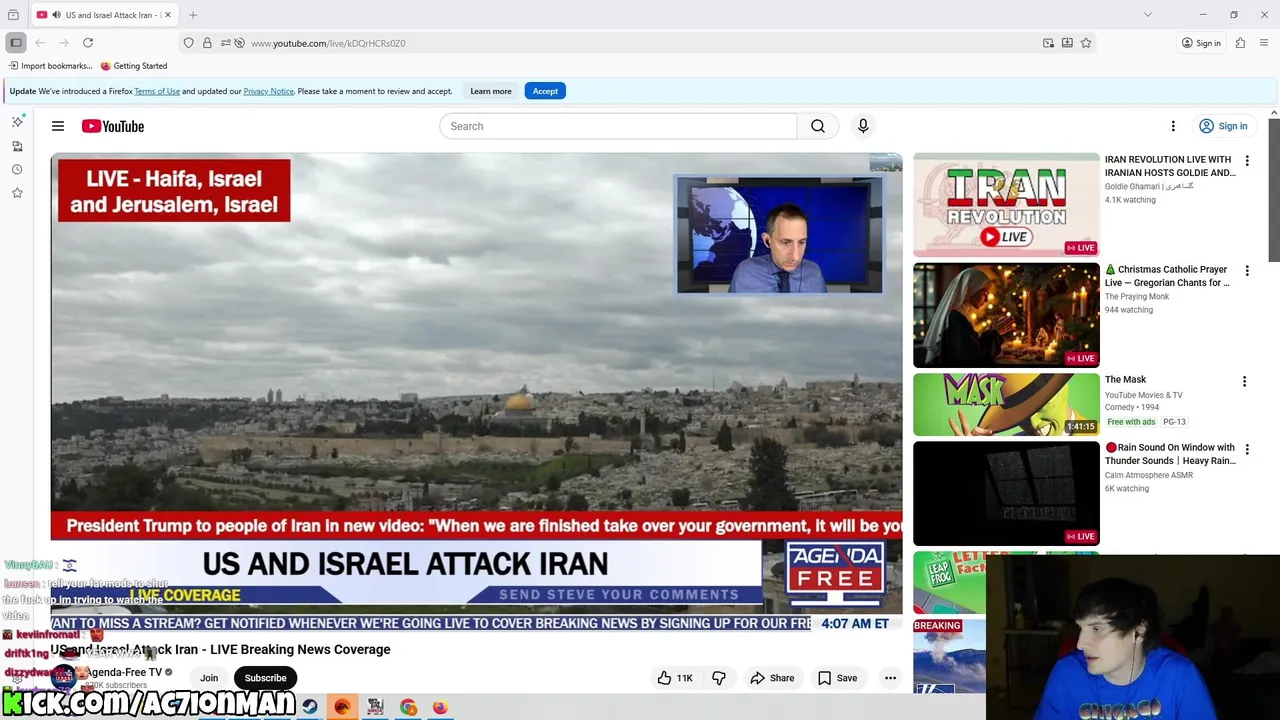Sign in to YouTube
1280x720 pixels.
coord(1223,126)
